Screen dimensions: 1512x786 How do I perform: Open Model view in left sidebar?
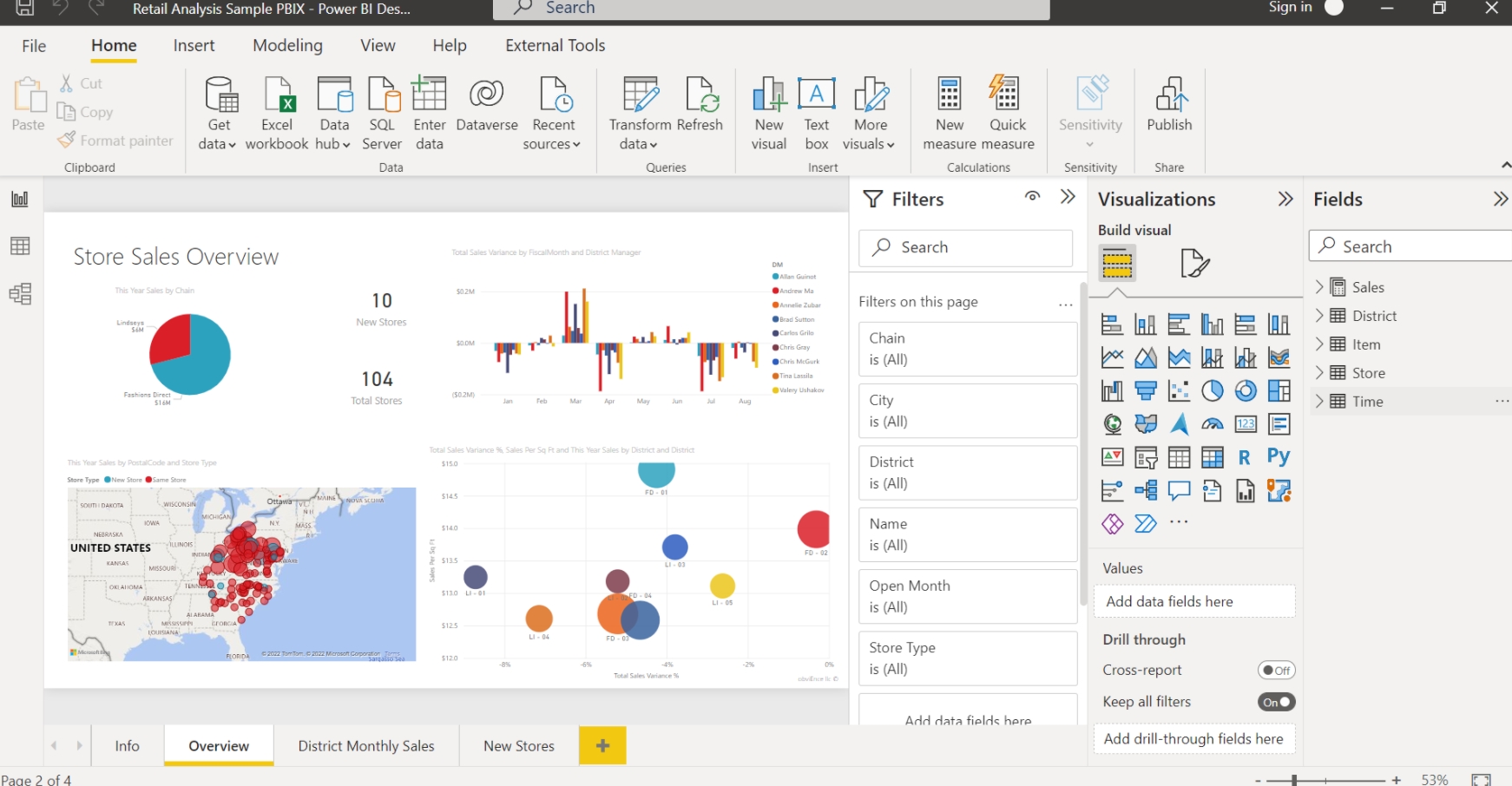coord(20,294)
